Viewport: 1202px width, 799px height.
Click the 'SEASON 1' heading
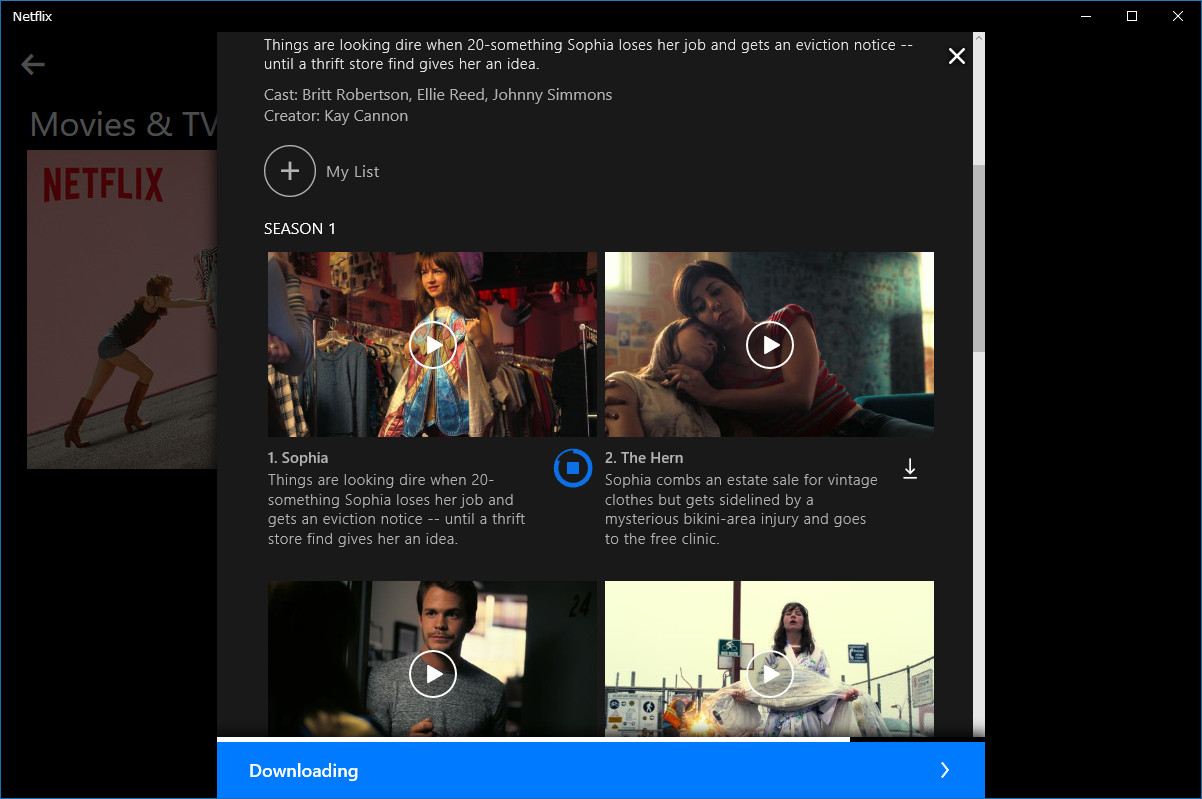[300, 229]
